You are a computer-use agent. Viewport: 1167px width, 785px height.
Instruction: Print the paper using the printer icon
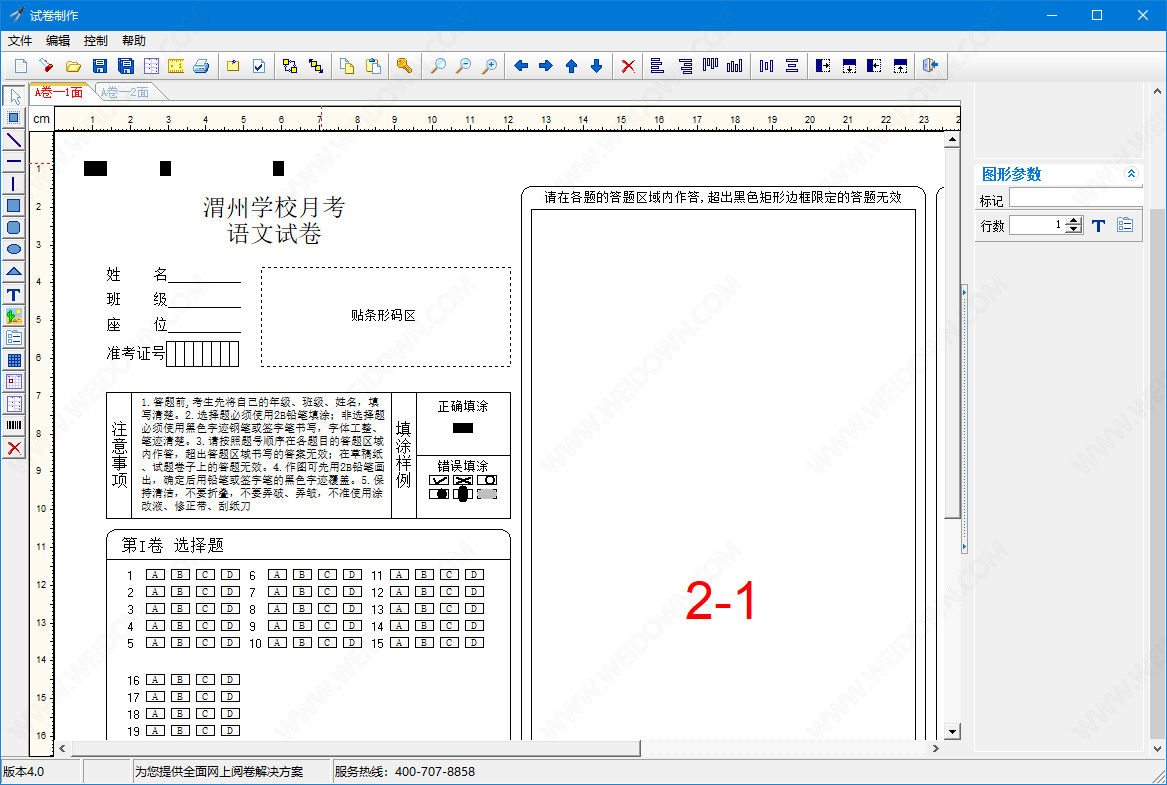pos(201,66)
